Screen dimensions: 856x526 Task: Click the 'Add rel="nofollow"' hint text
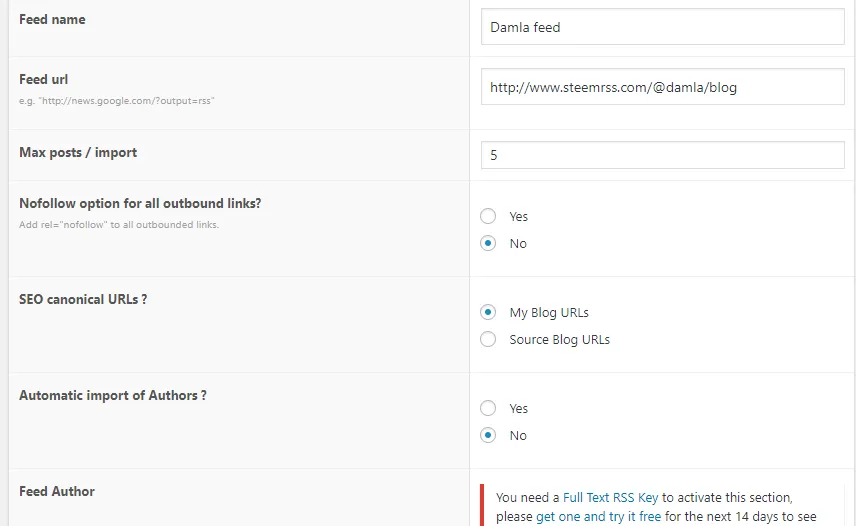pos(119,225)
